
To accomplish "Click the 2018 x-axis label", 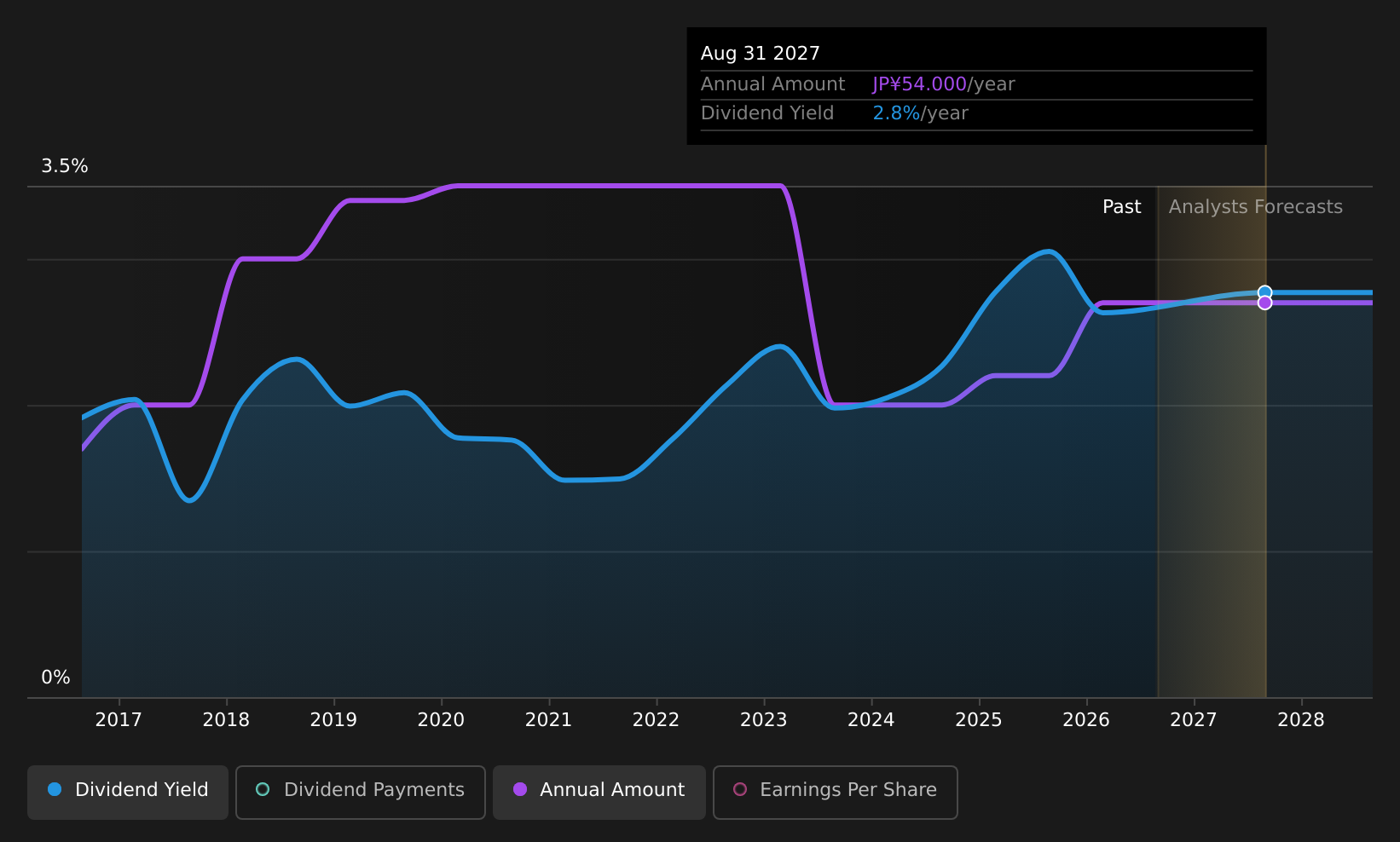I will 226,720.
